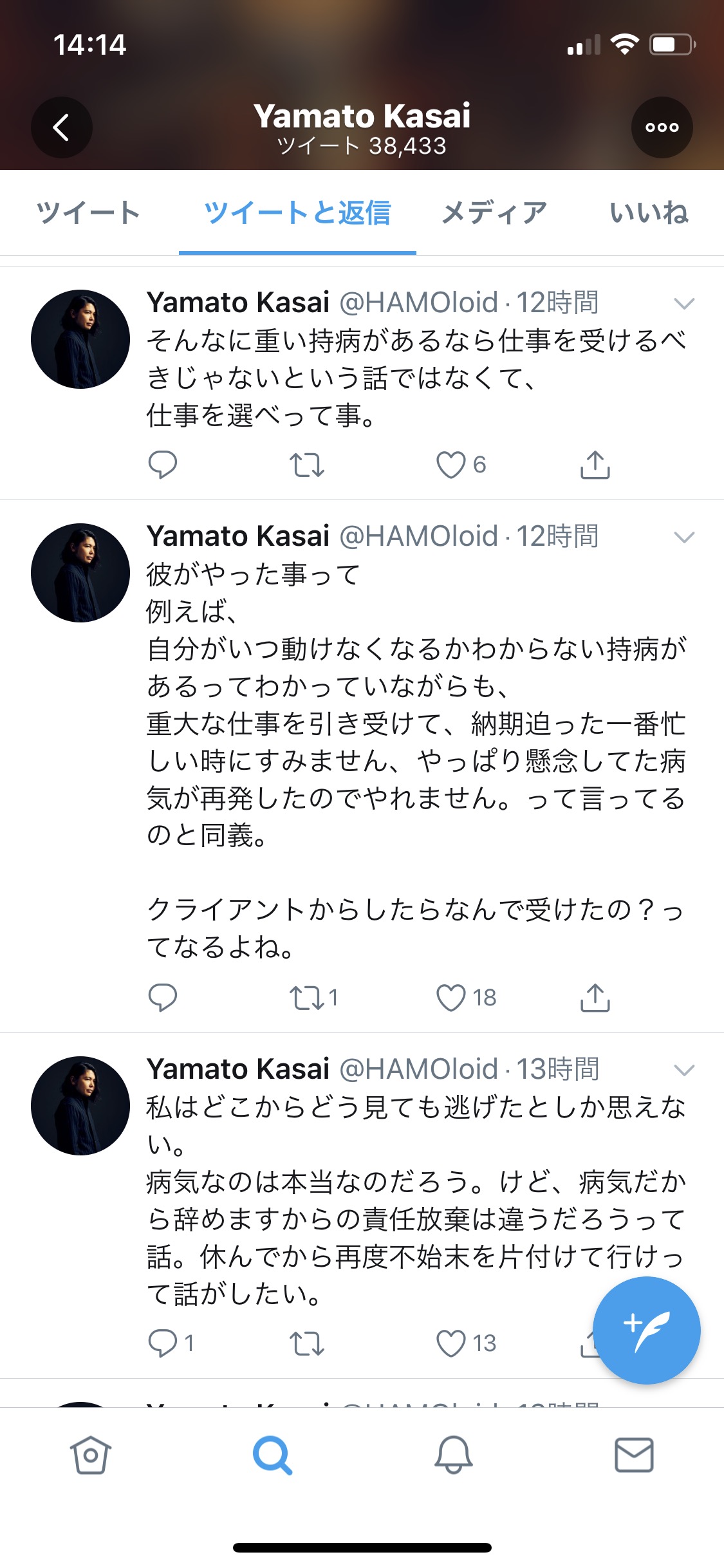Like the tweet showing 18 likes
The height and width of the screenshot is (1568, 724).
450,998
